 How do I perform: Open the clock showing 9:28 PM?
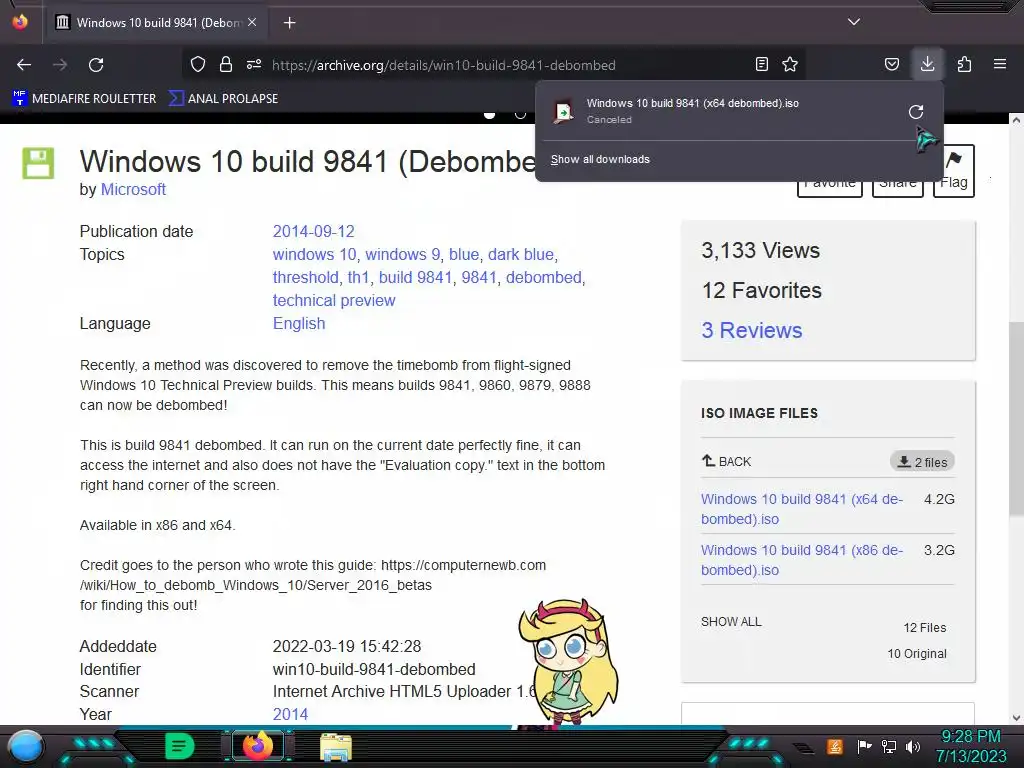point(971,746)
